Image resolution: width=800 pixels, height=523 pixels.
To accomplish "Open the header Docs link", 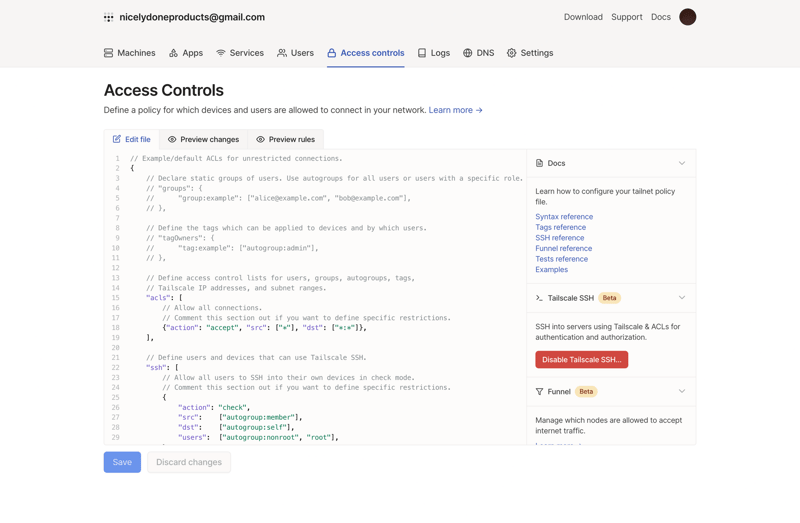I will [661, 17].
